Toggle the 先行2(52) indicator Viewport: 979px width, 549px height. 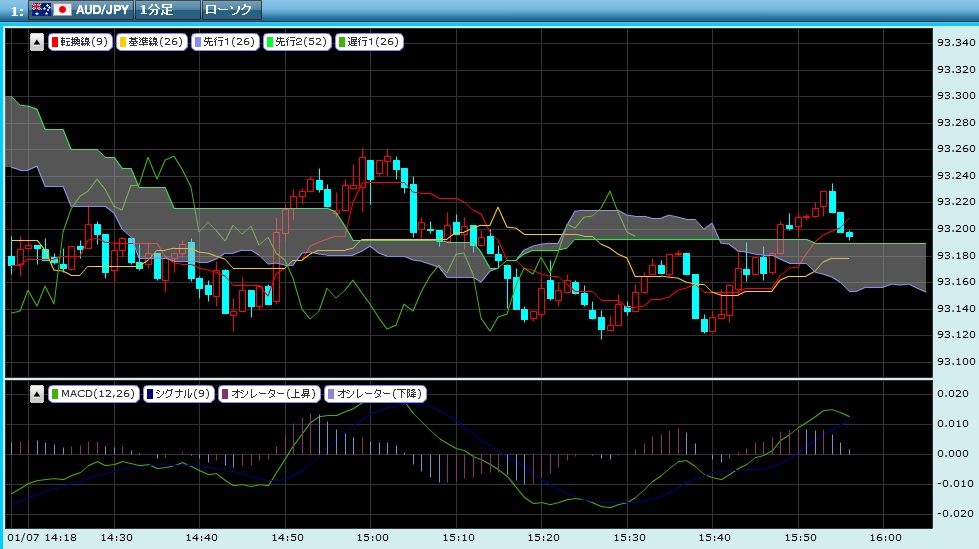point(297,42)
